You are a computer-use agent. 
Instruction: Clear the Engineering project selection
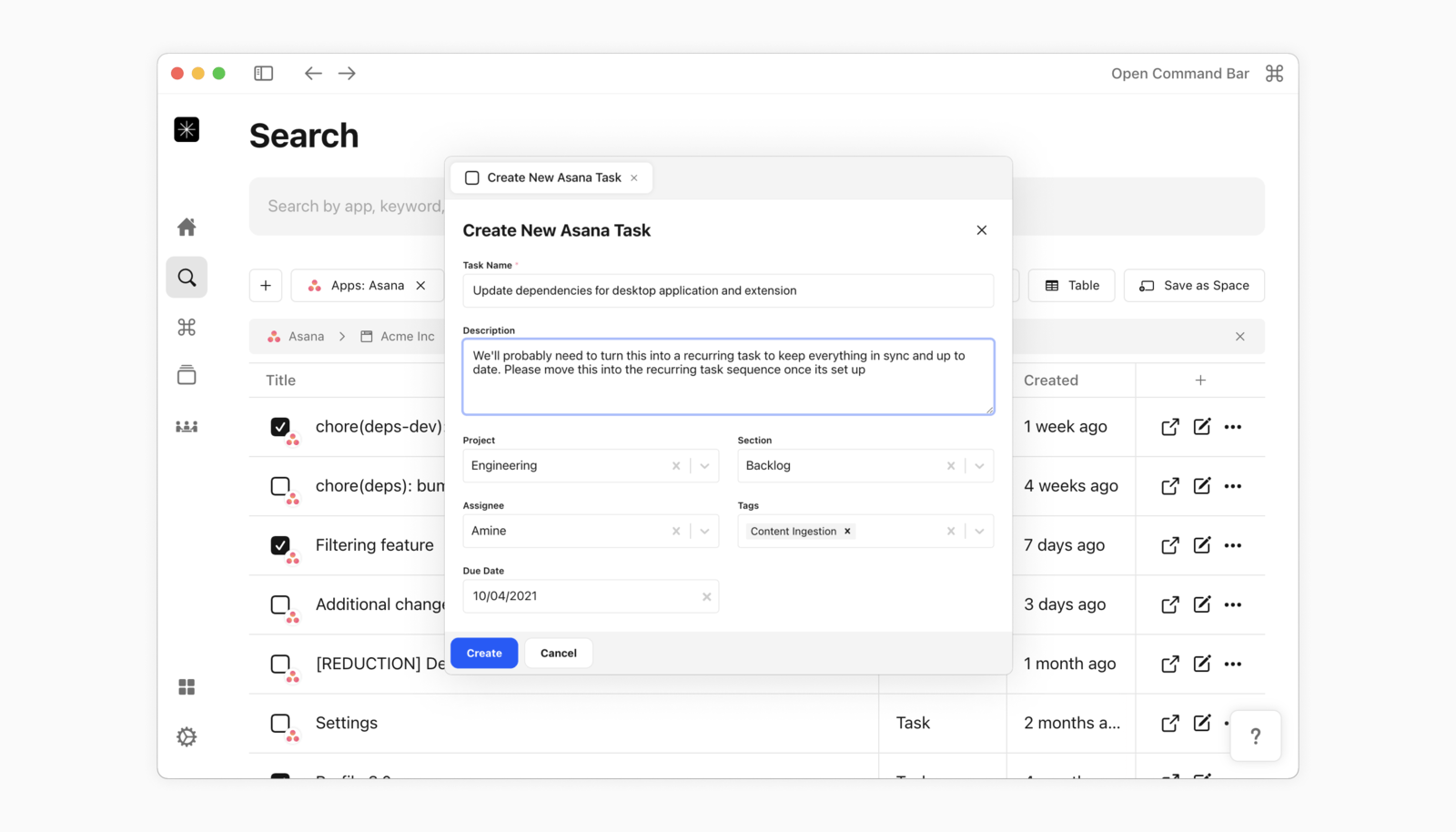tap(676, 465)
